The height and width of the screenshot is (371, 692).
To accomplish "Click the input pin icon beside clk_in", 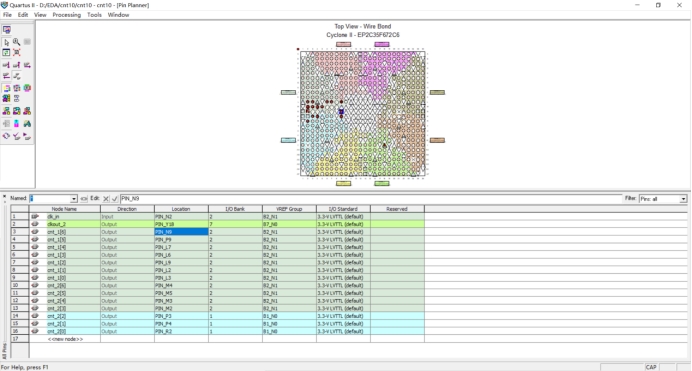I will click(x=35, y=217).
